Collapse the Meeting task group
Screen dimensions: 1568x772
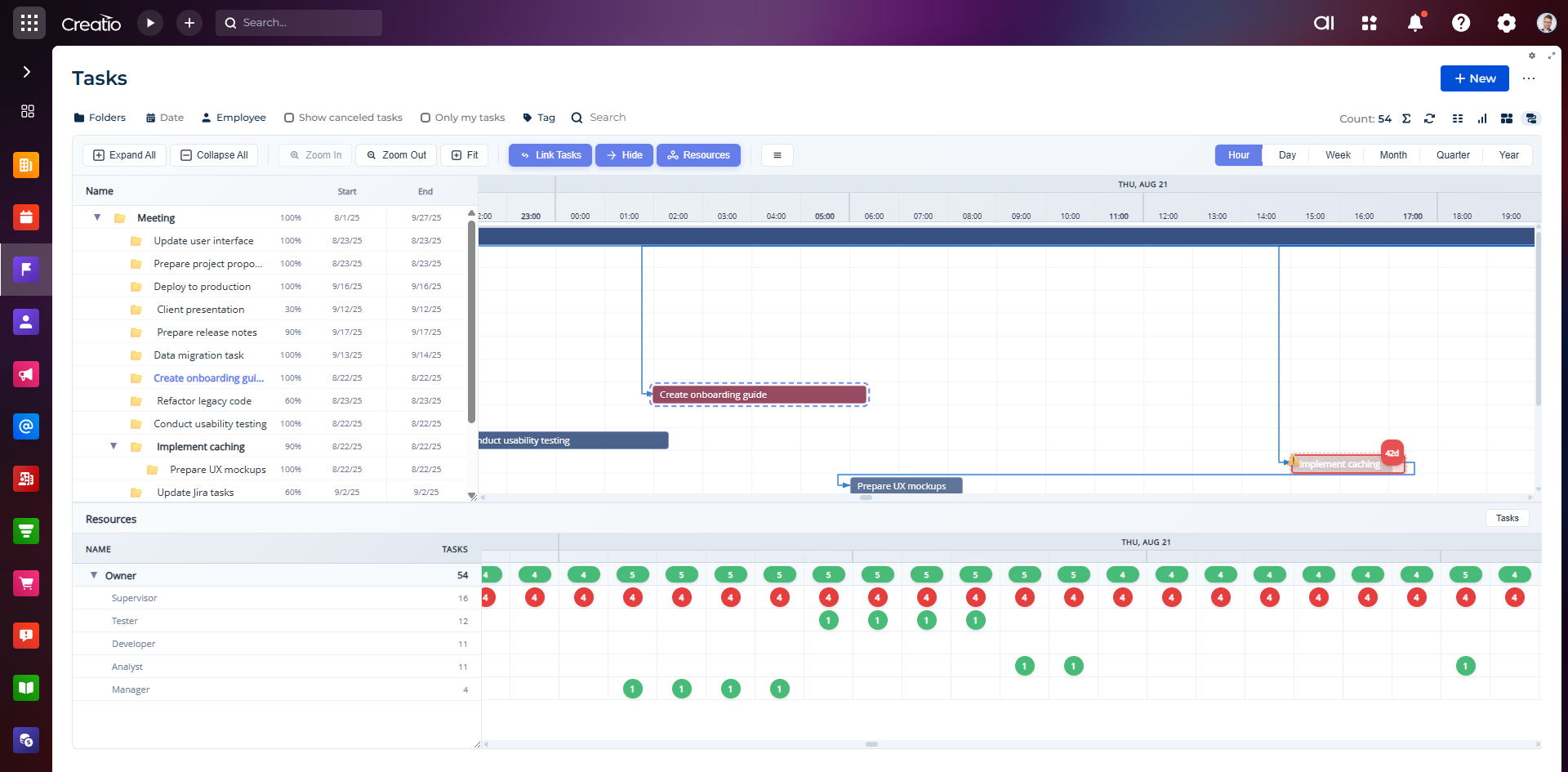pos(97,218)
